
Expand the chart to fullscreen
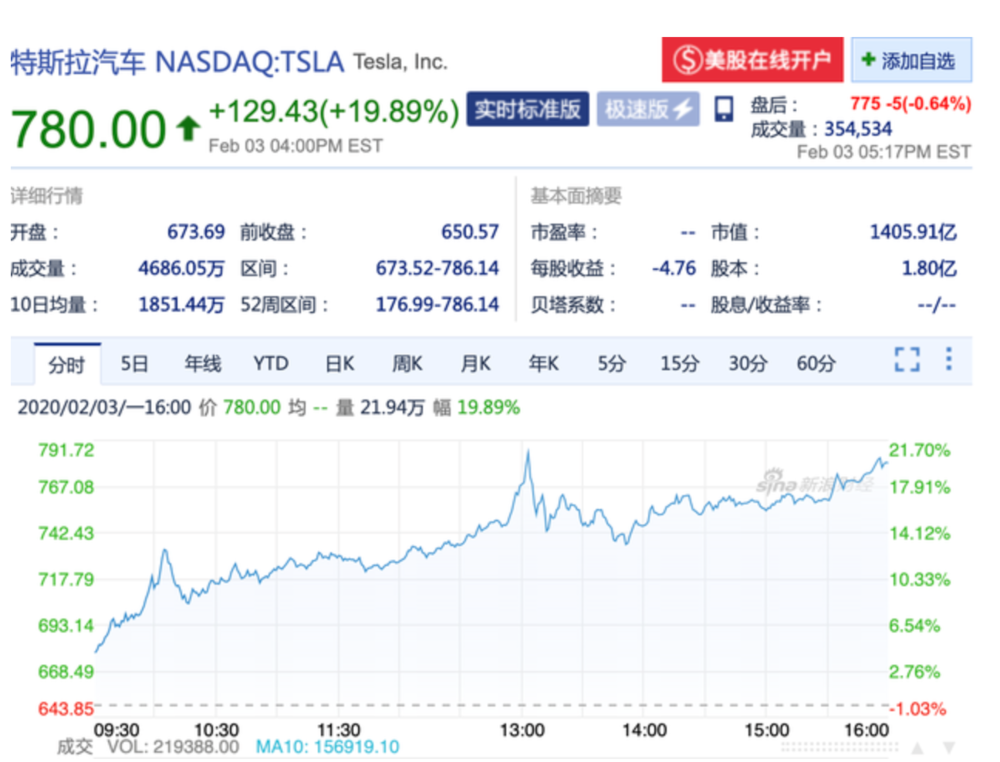[x=907, y=360]
